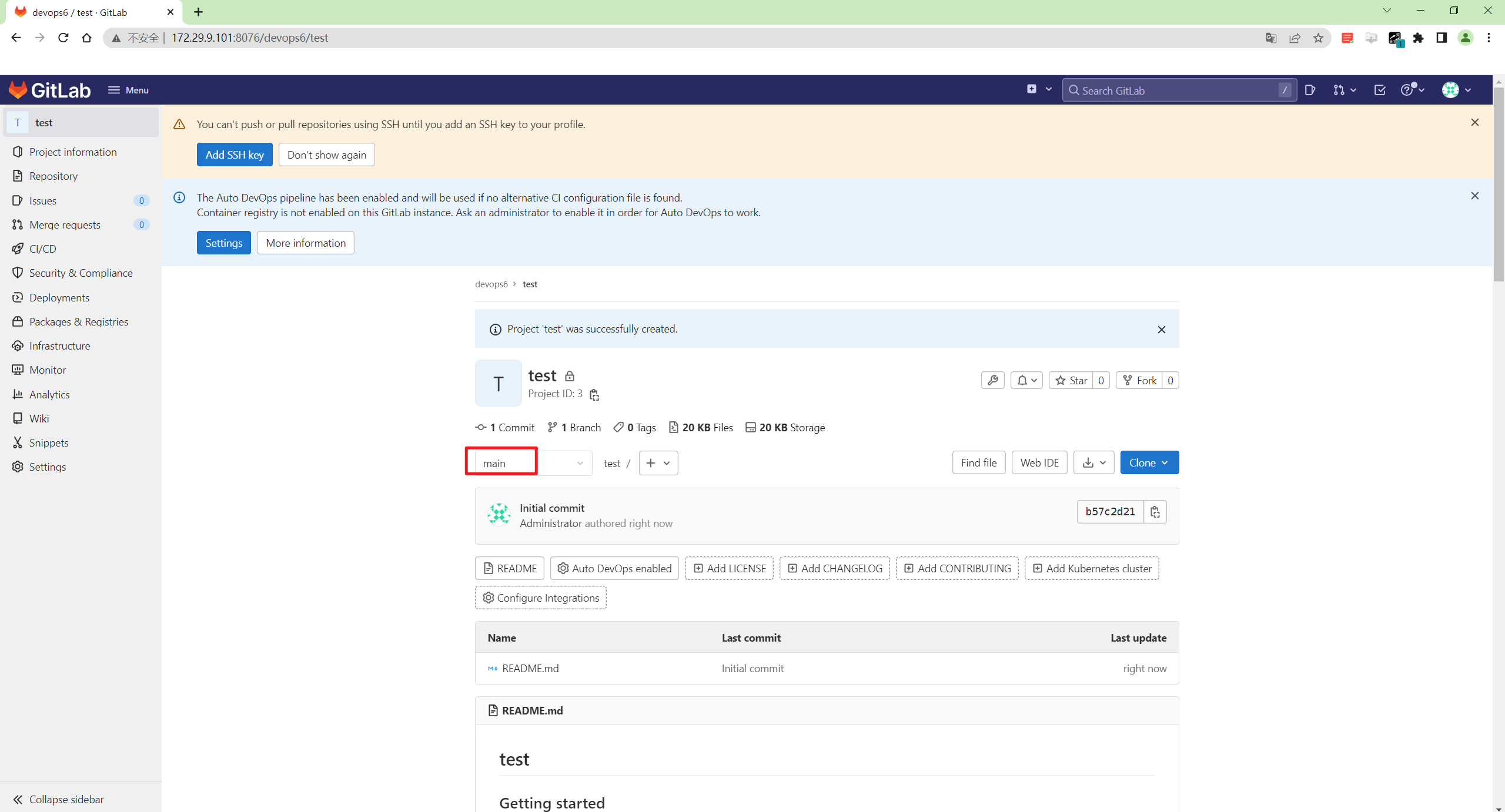Open README.md in the file table
Viewport: 1505px width, 812px height.
[530, 668]
